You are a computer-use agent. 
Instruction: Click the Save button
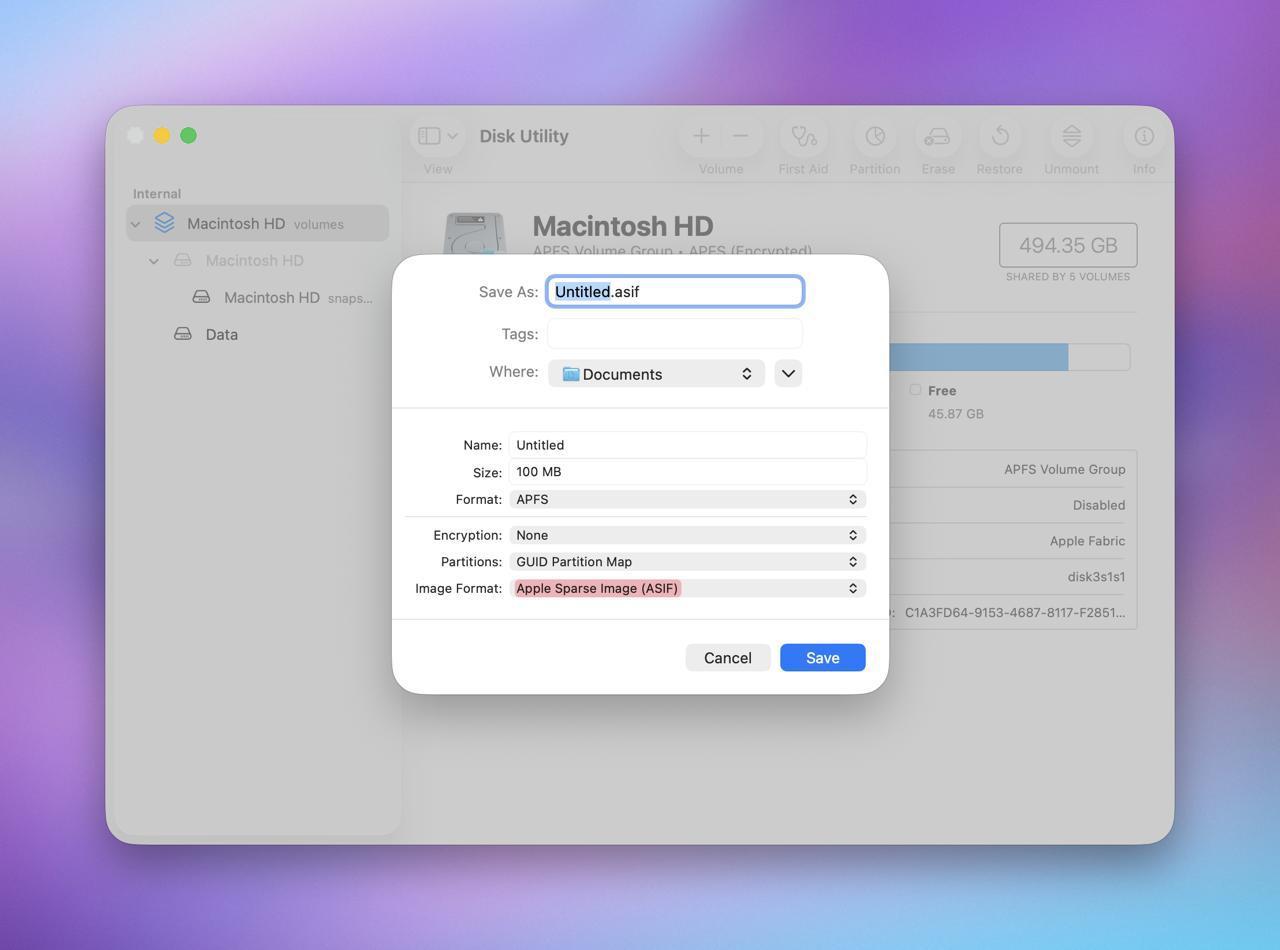point(822,657)
